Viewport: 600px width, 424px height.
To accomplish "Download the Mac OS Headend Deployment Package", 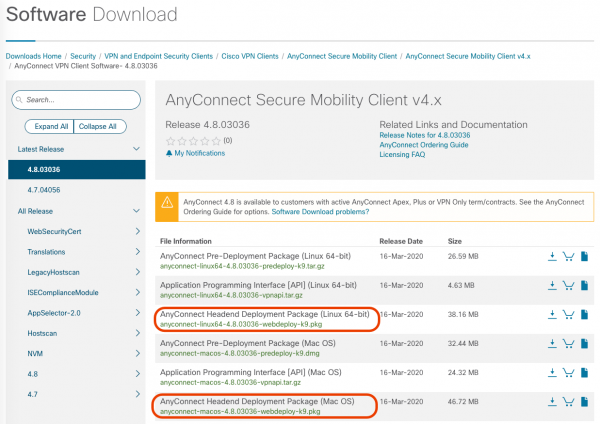I will click(x=551, y=402).
